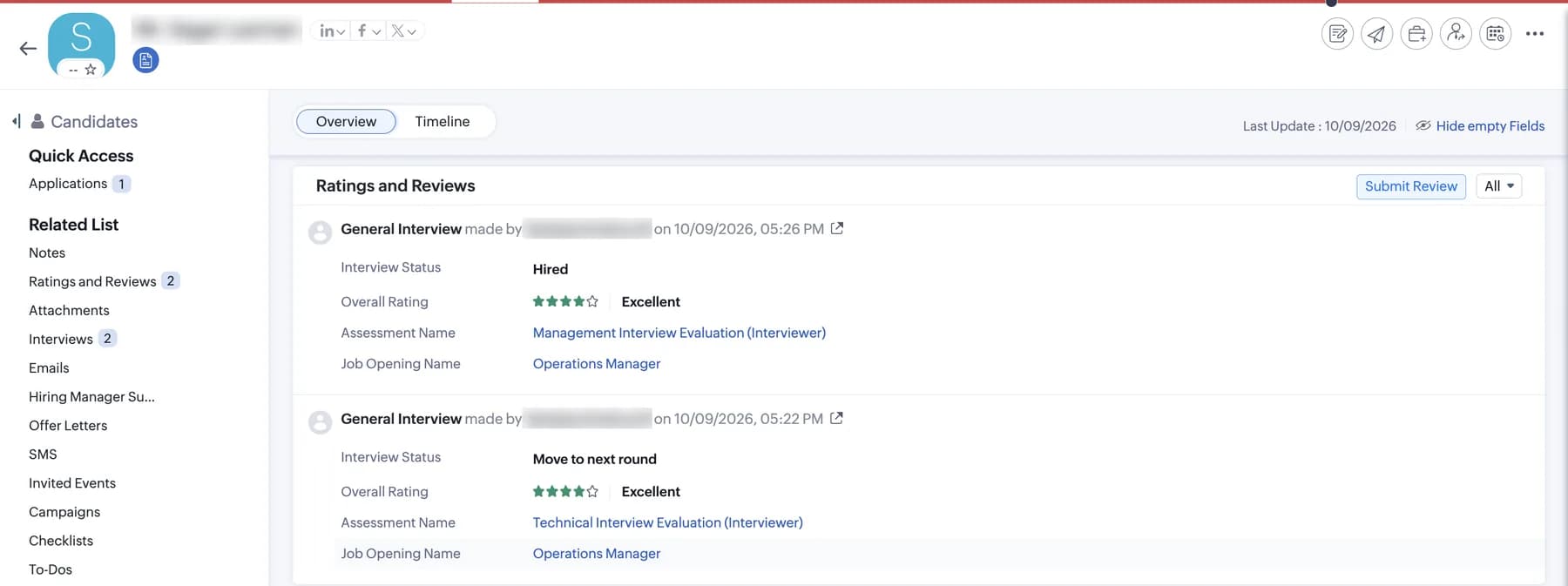The height and width of the screenshot is (586, 1568).
Task: Select the 'Move to next round' status text
Action: click(595, 460)
